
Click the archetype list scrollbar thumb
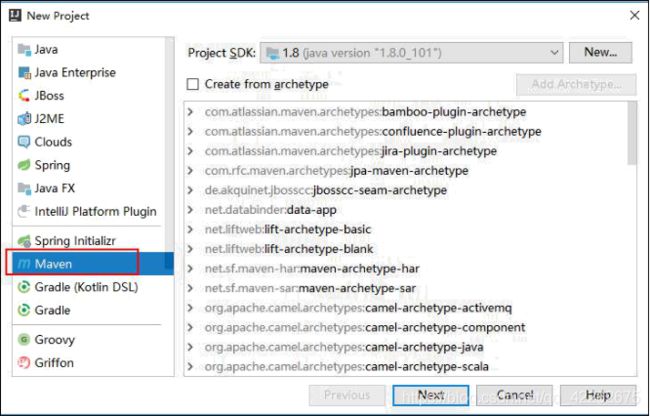pyautogui.click(x=632, y=133)
